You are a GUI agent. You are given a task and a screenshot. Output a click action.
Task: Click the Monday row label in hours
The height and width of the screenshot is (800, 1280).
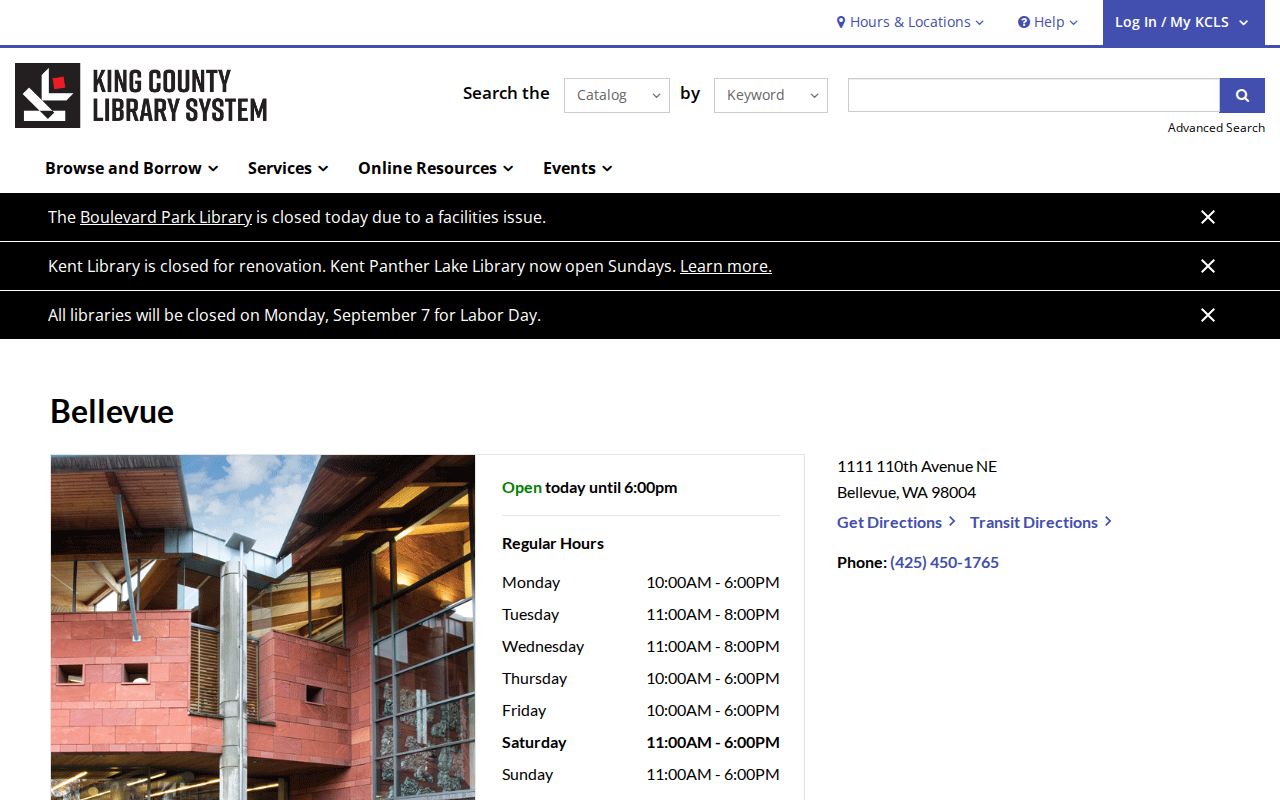[x=531, y=582]
